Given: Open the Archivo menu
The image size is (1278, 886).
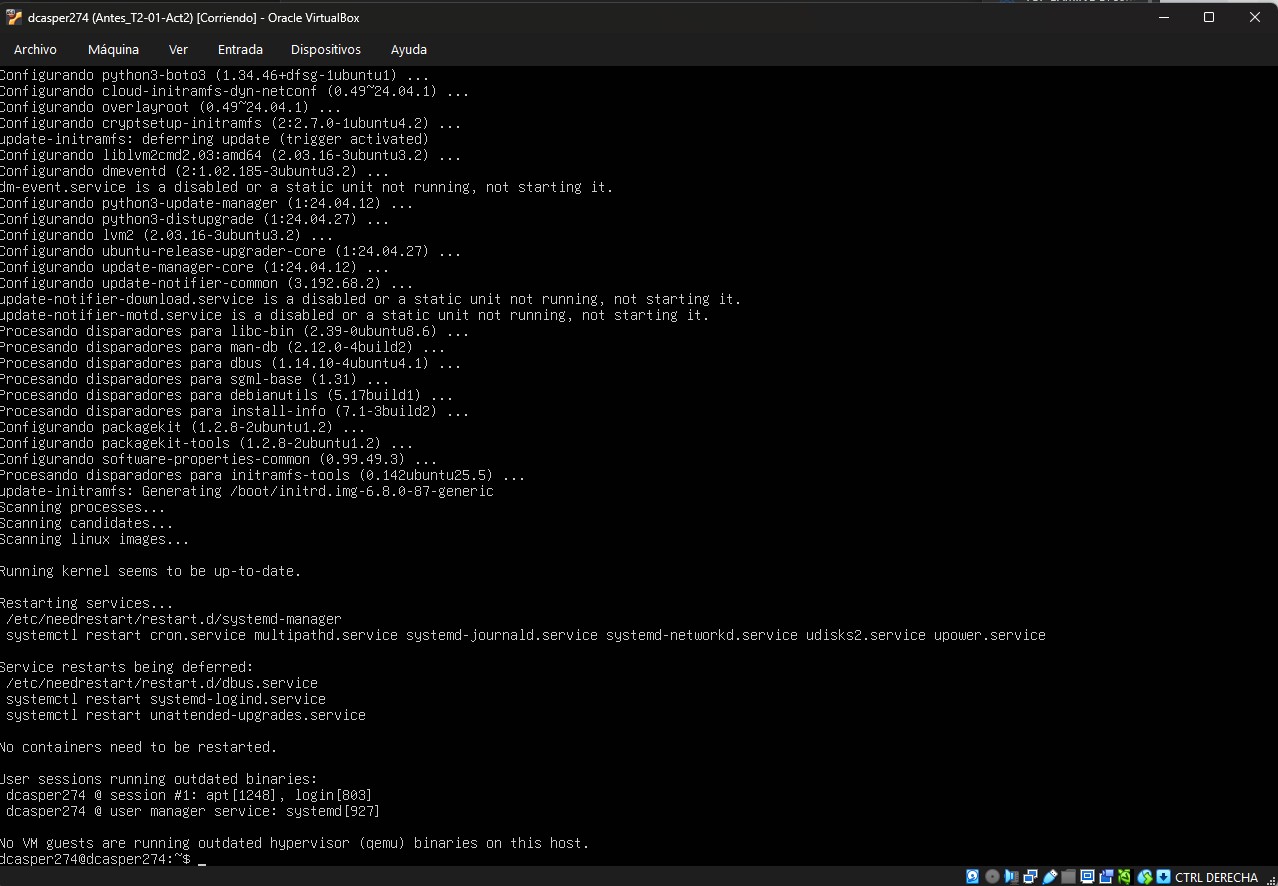Looking at the screenshot, I should tap(35, 49).
